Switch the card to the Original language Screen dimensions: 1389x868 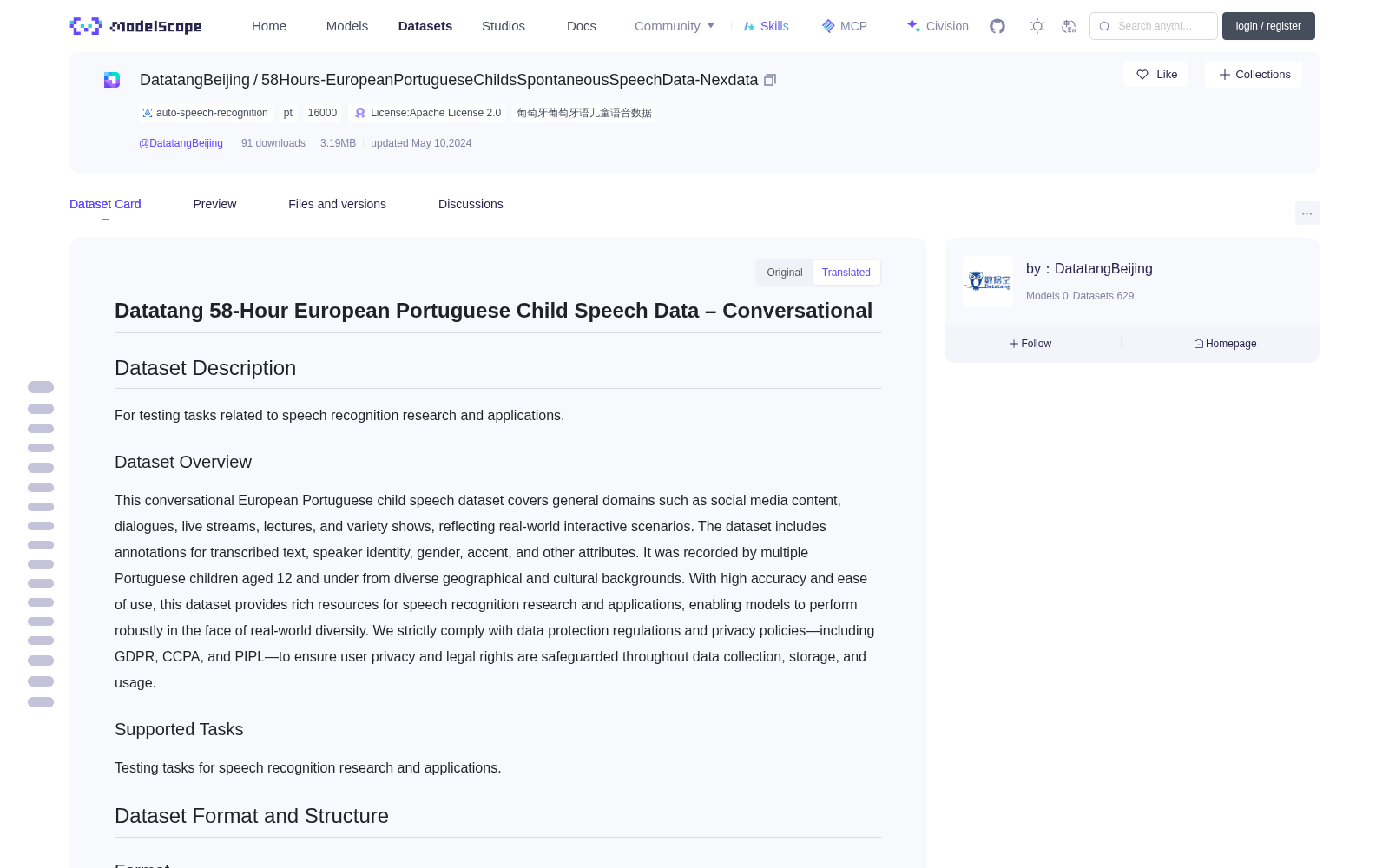pos(785,273)
